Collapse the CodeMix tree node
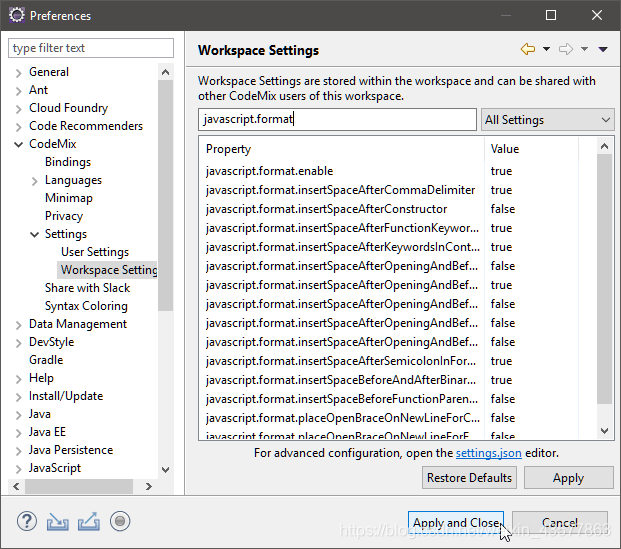This screenshot has height=549, width=621. (x=19, y=145)
